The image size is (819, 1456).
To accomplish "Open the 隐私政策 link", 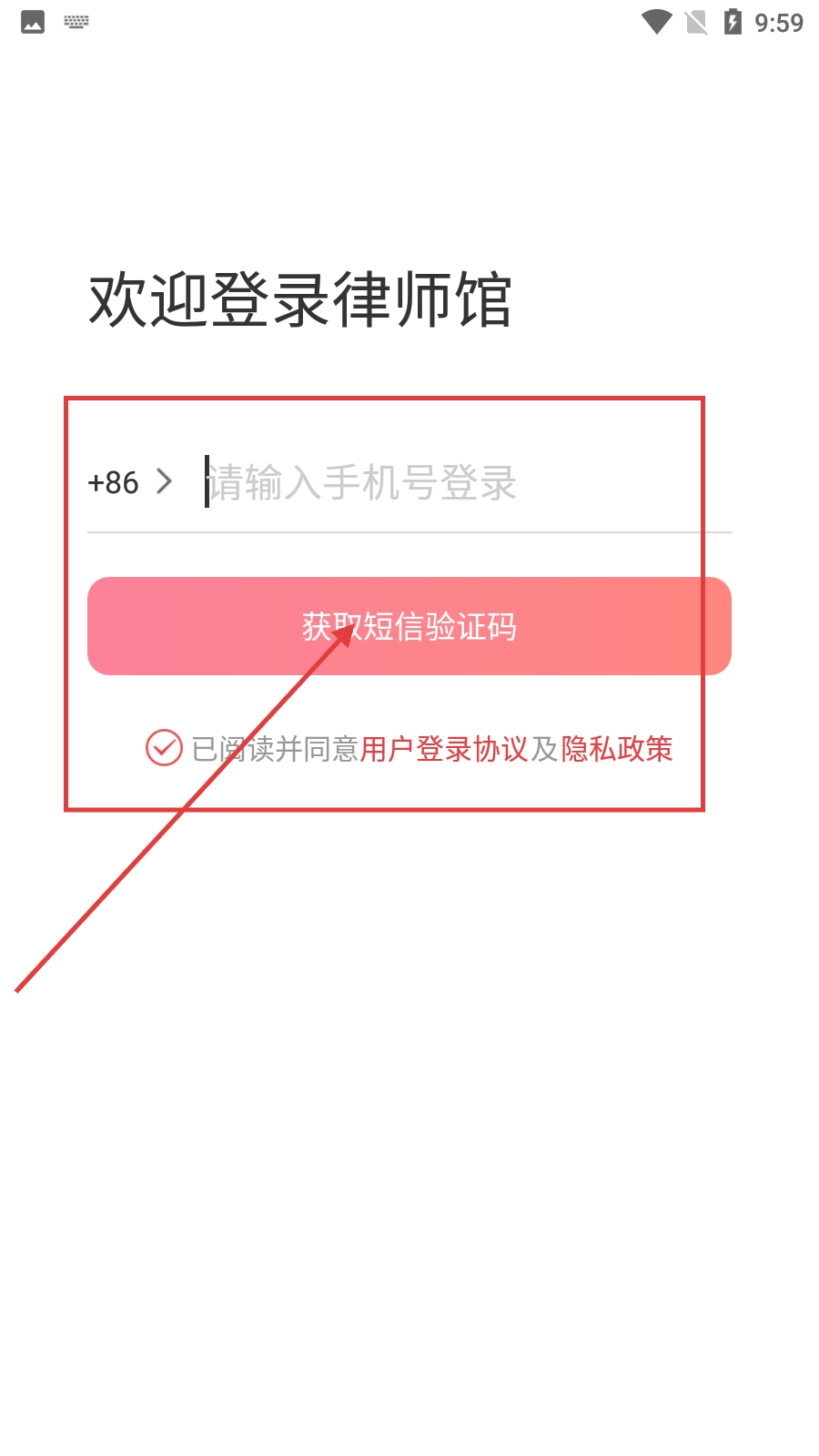I will (617, 749).
